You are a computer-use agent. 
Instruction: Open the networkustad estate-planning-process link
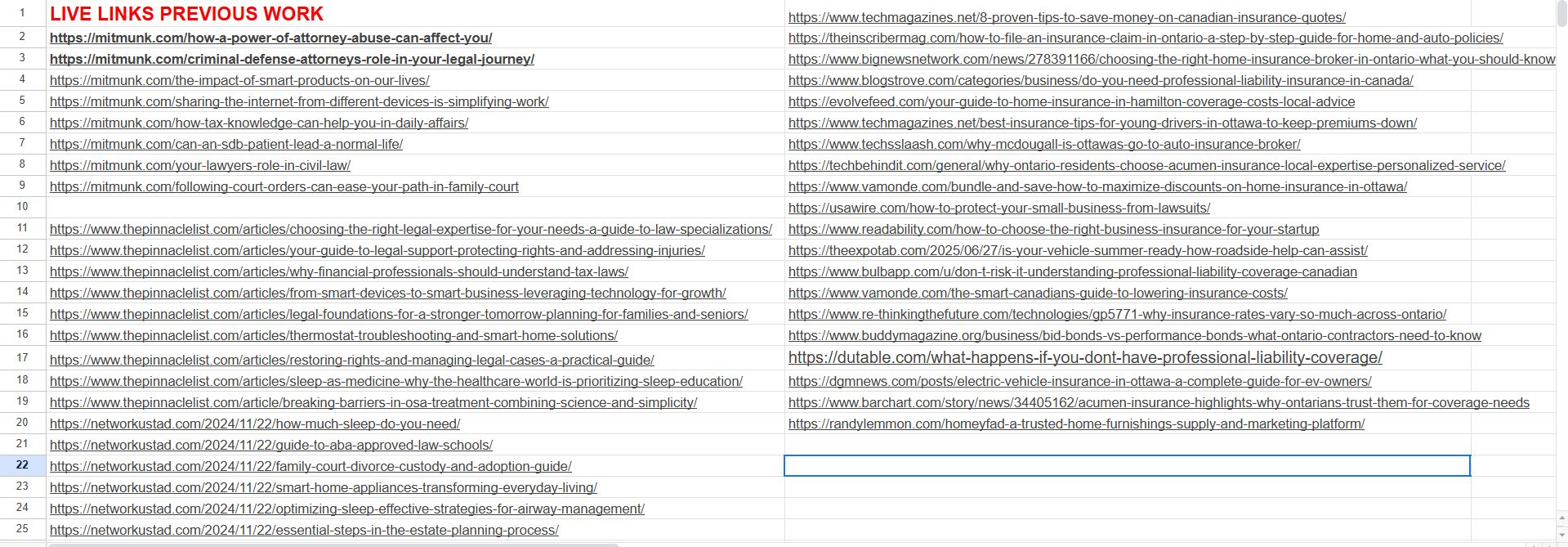pos(304,530)
